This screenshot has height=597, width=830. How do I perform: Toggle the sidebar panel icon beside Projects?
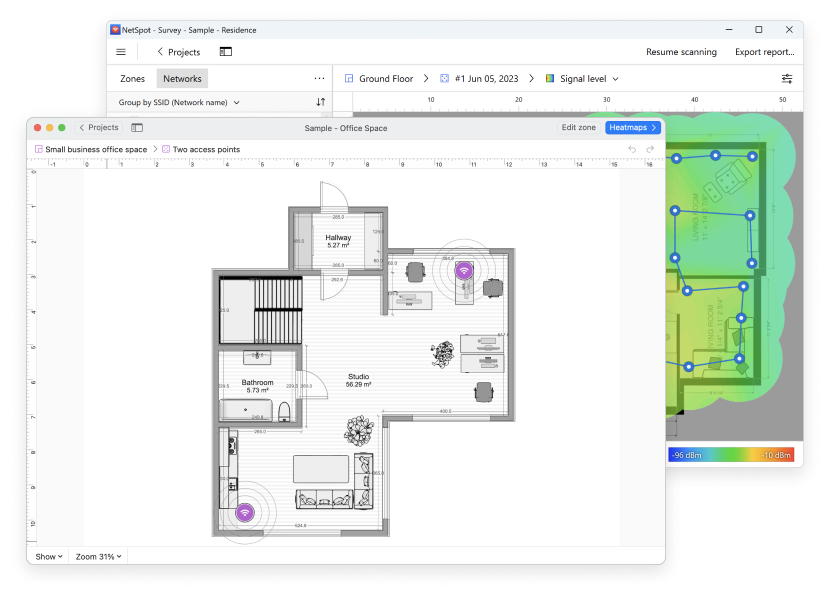pos(226,52)
